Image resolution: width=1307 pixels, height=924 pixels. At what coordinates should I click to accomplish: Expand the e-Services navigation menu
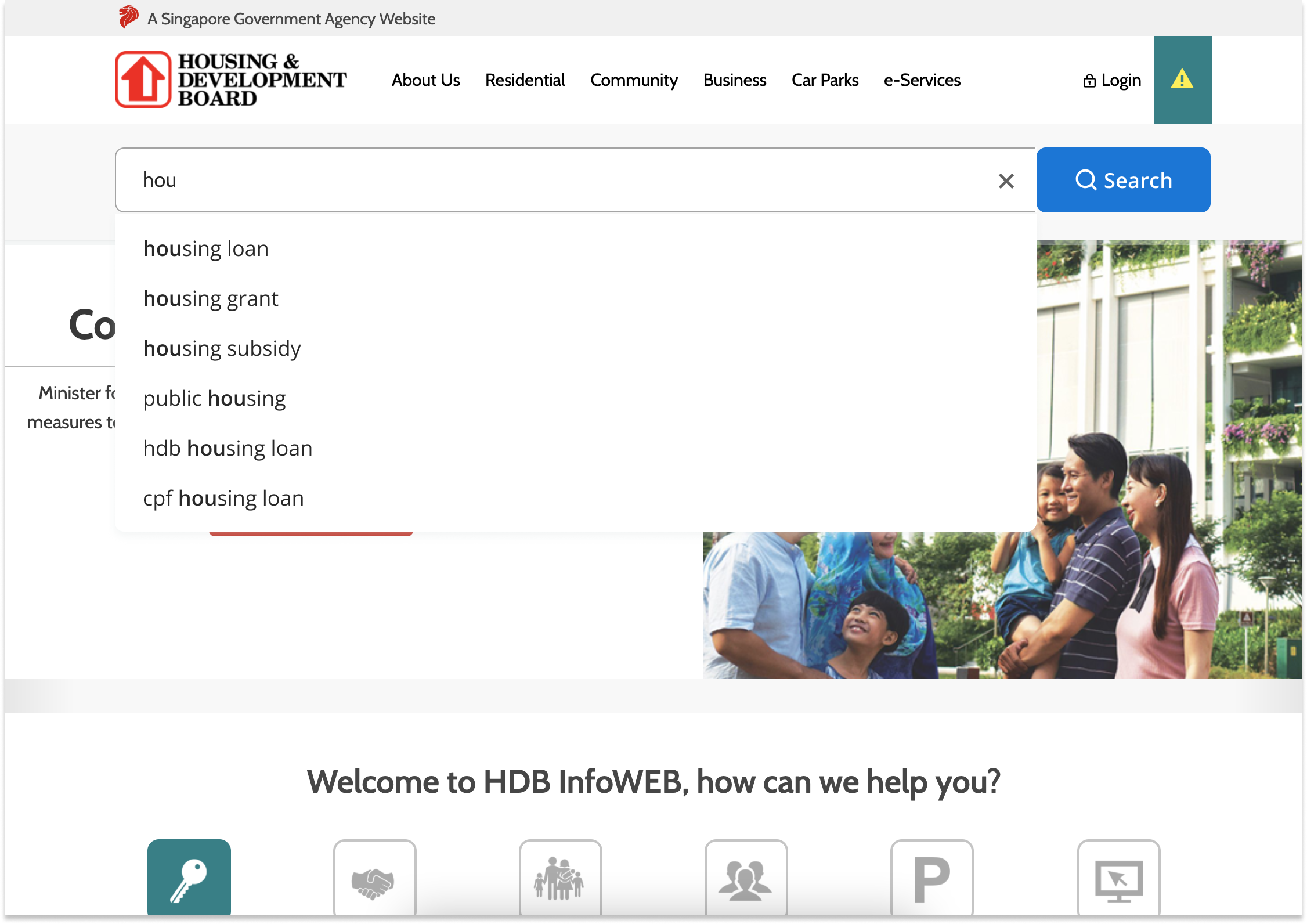click(922, 80)
